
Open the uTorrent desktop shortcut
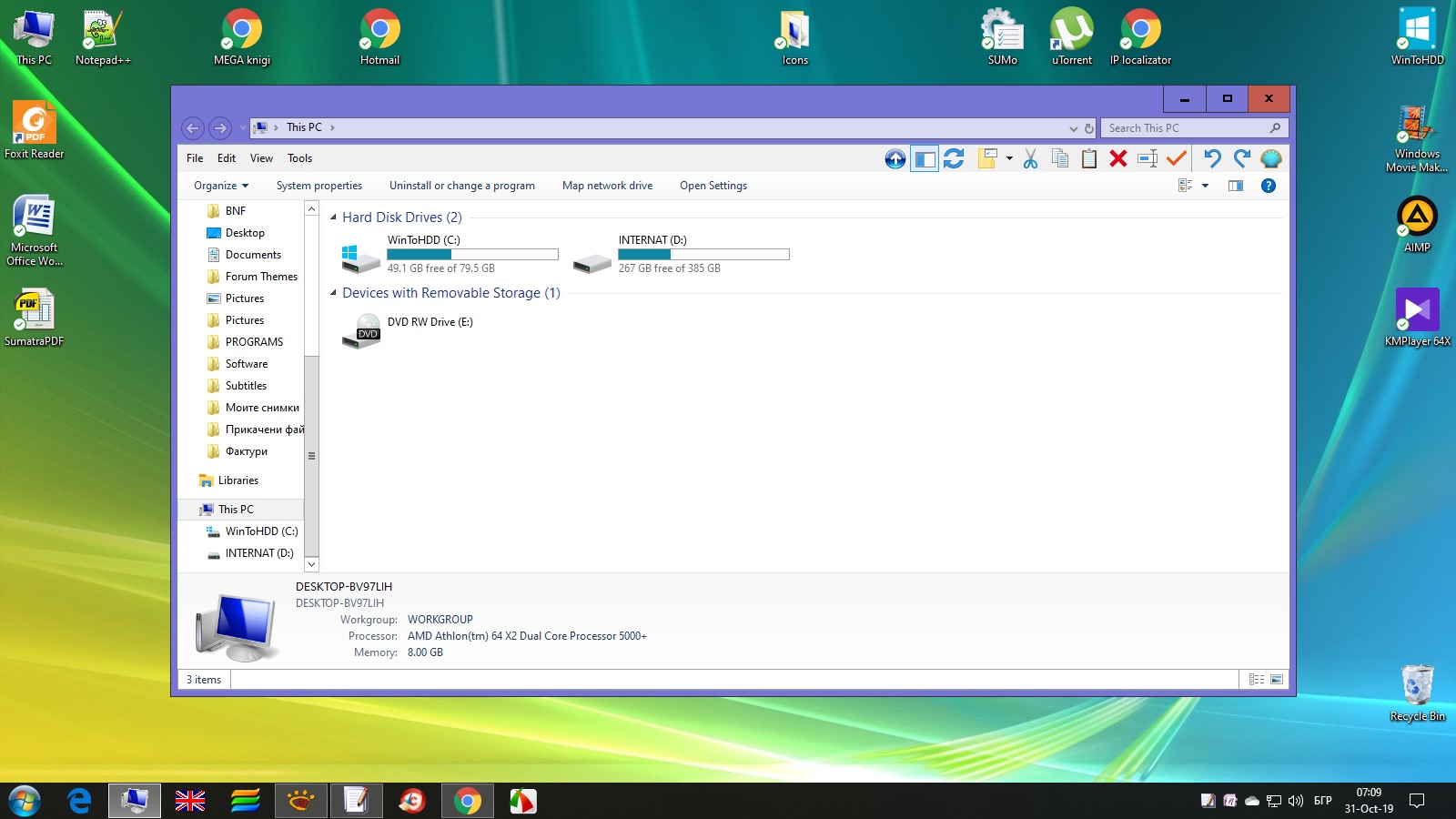point(1072,37)
